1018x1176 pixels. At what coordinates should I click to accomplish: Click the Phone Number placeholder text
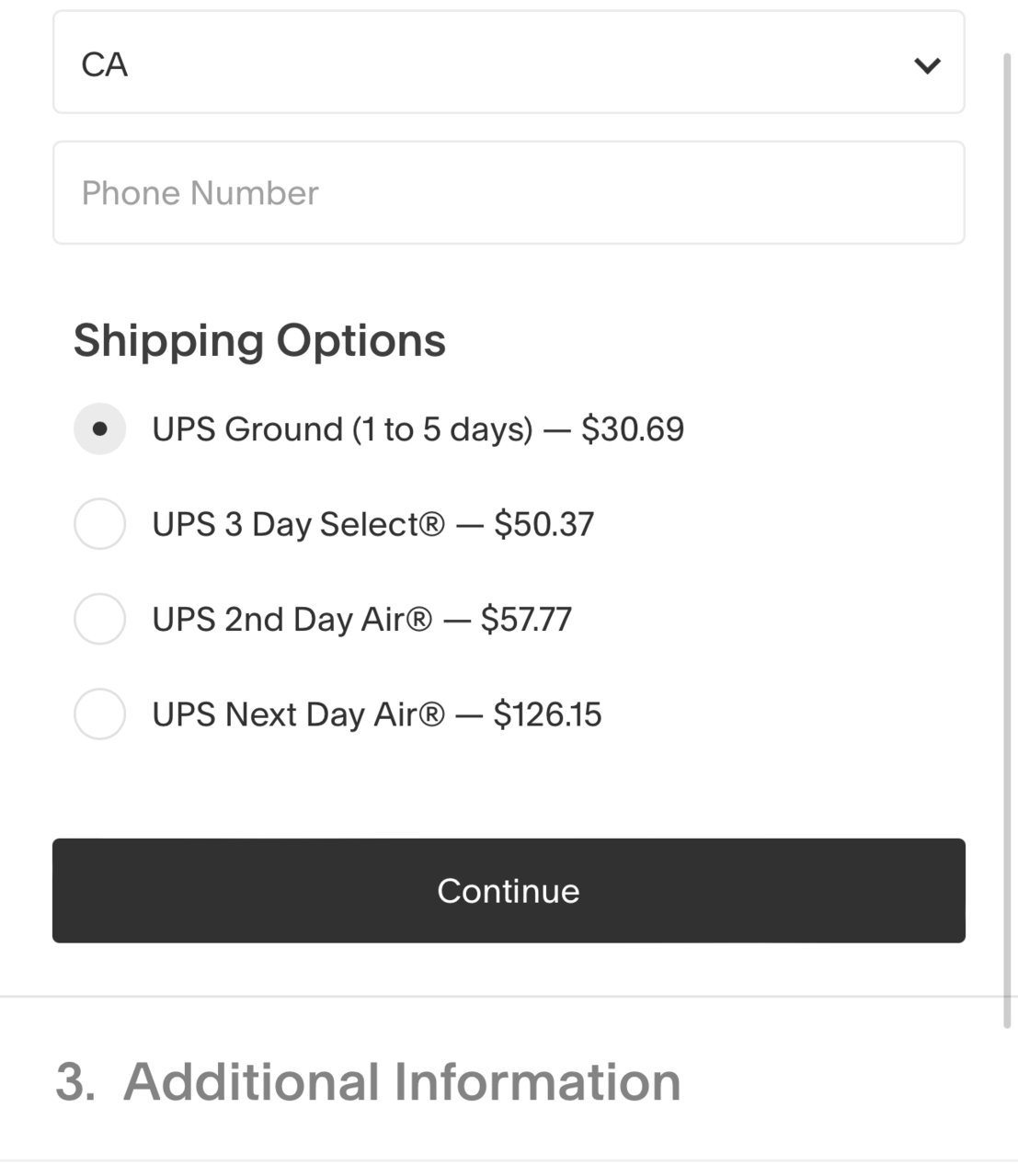pos(200,193)
